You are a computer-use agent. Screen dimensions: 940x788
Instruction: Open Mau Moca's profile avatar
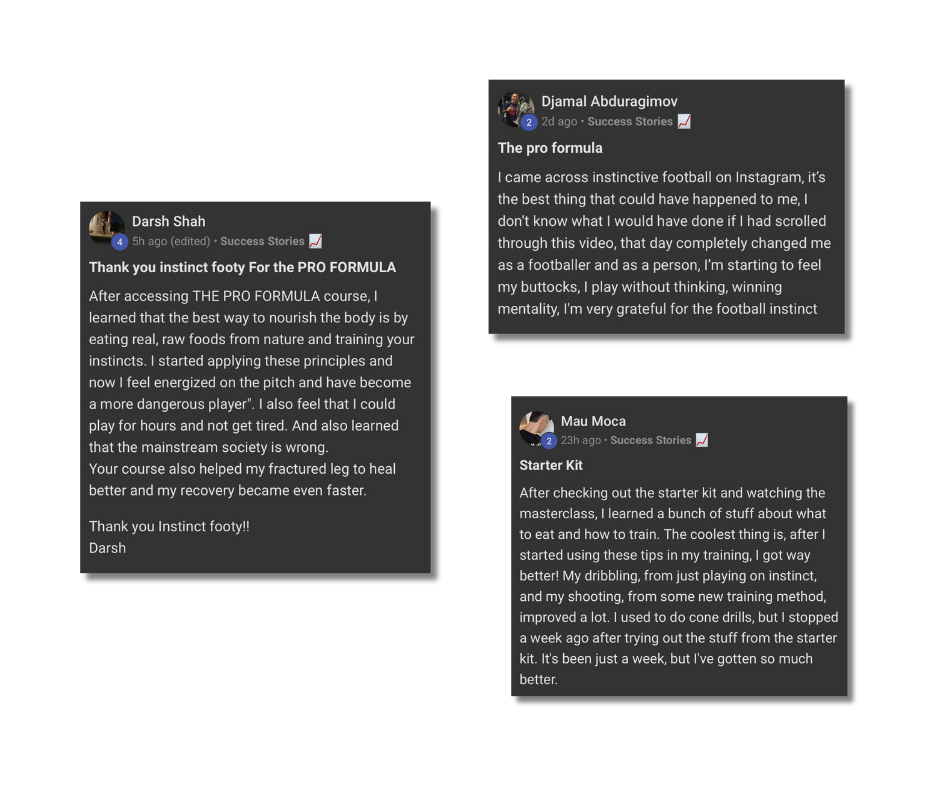[x=535, y=426]
